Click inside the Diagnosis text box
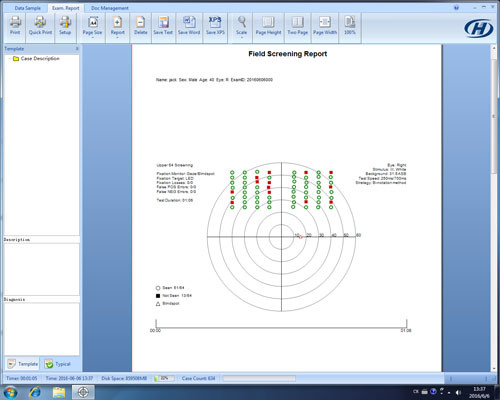 coord(42,329)
